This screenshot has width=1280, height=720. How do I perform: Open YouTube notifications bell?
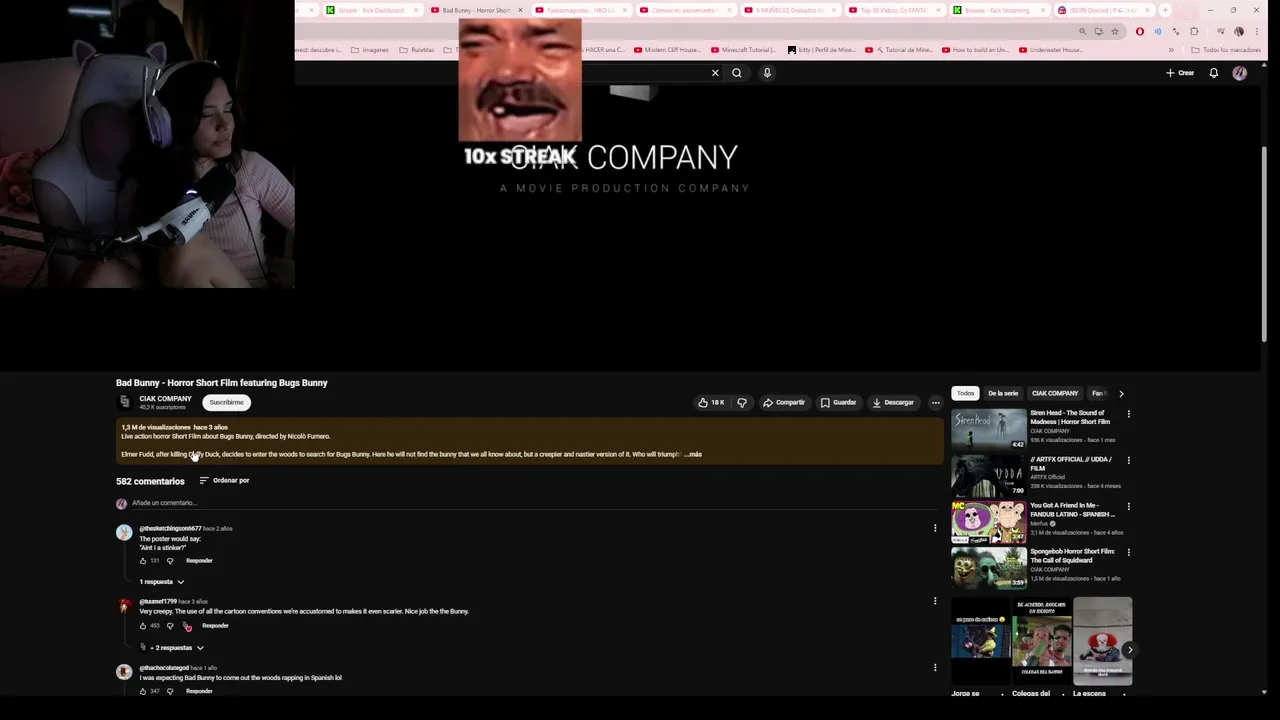point(1214,73)
